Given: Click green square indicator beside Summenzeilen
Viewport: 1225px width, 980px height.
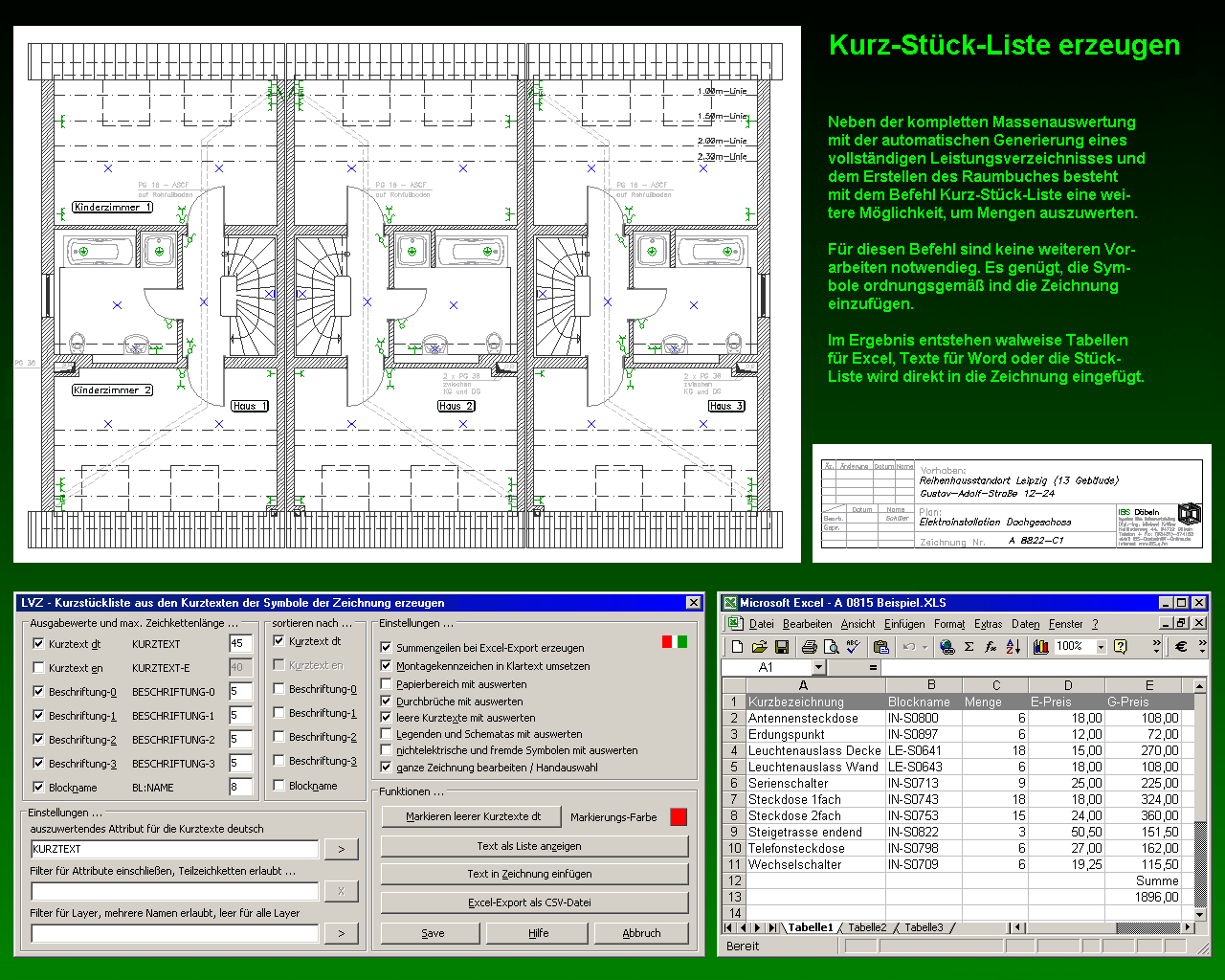Looking at the screenshot, I should (682, 641).
